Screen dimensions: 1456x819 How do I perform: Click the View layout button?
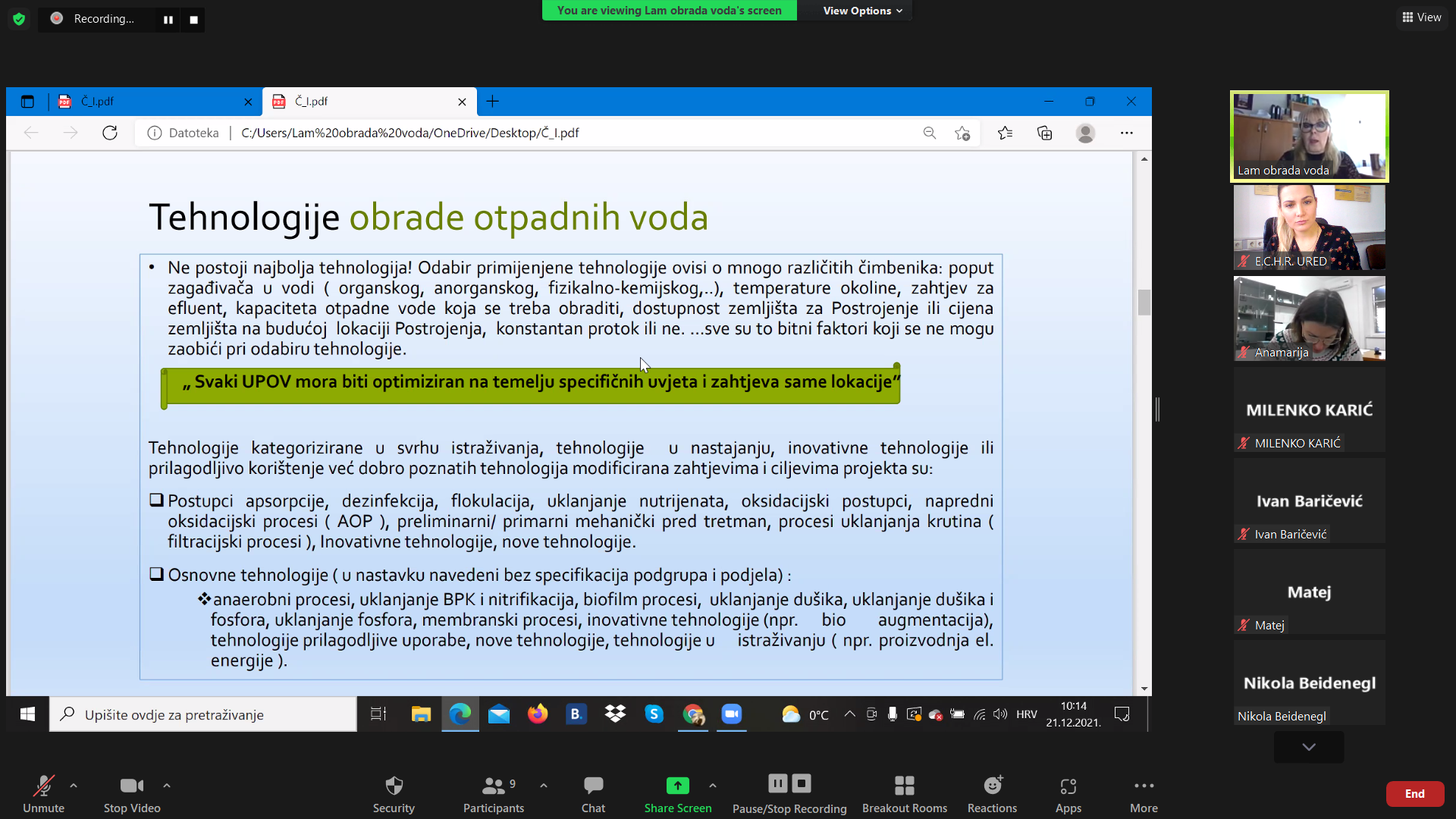click(x=1422, y=17)
